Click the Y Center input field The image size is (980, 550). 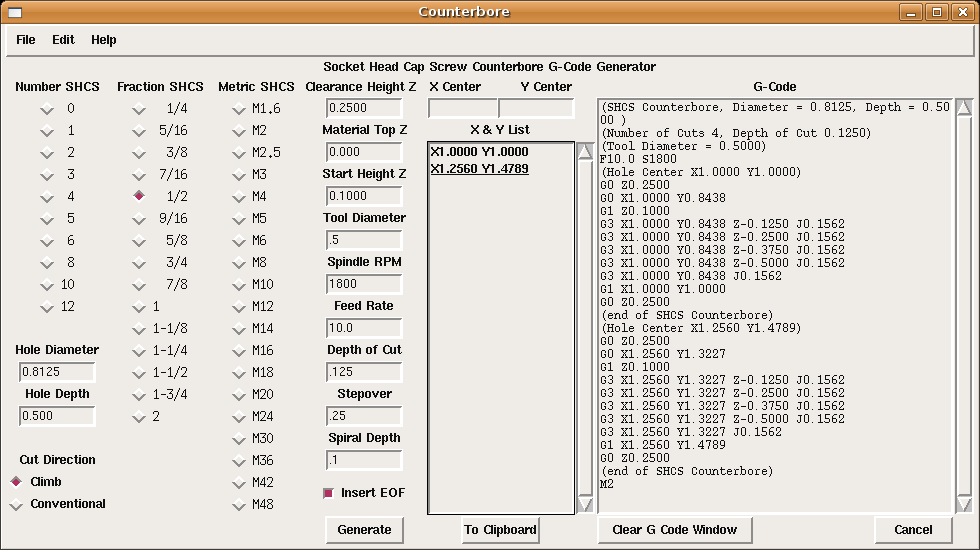coord(536,108)
